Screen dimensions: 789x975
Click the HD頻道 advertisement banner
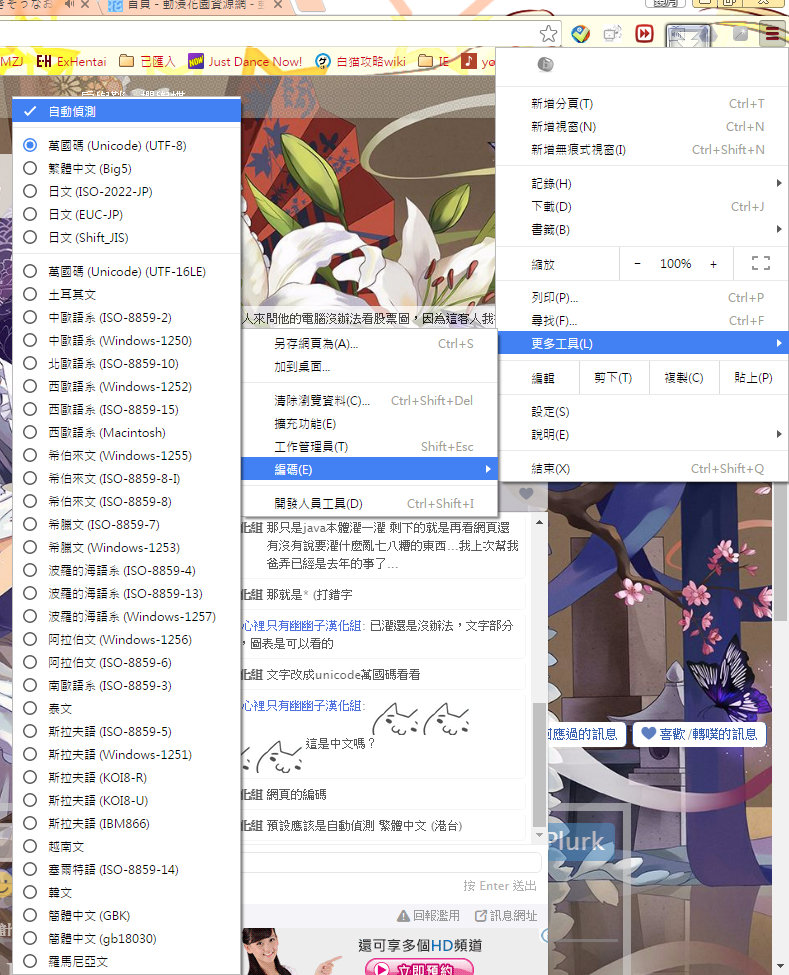[394, 951]
